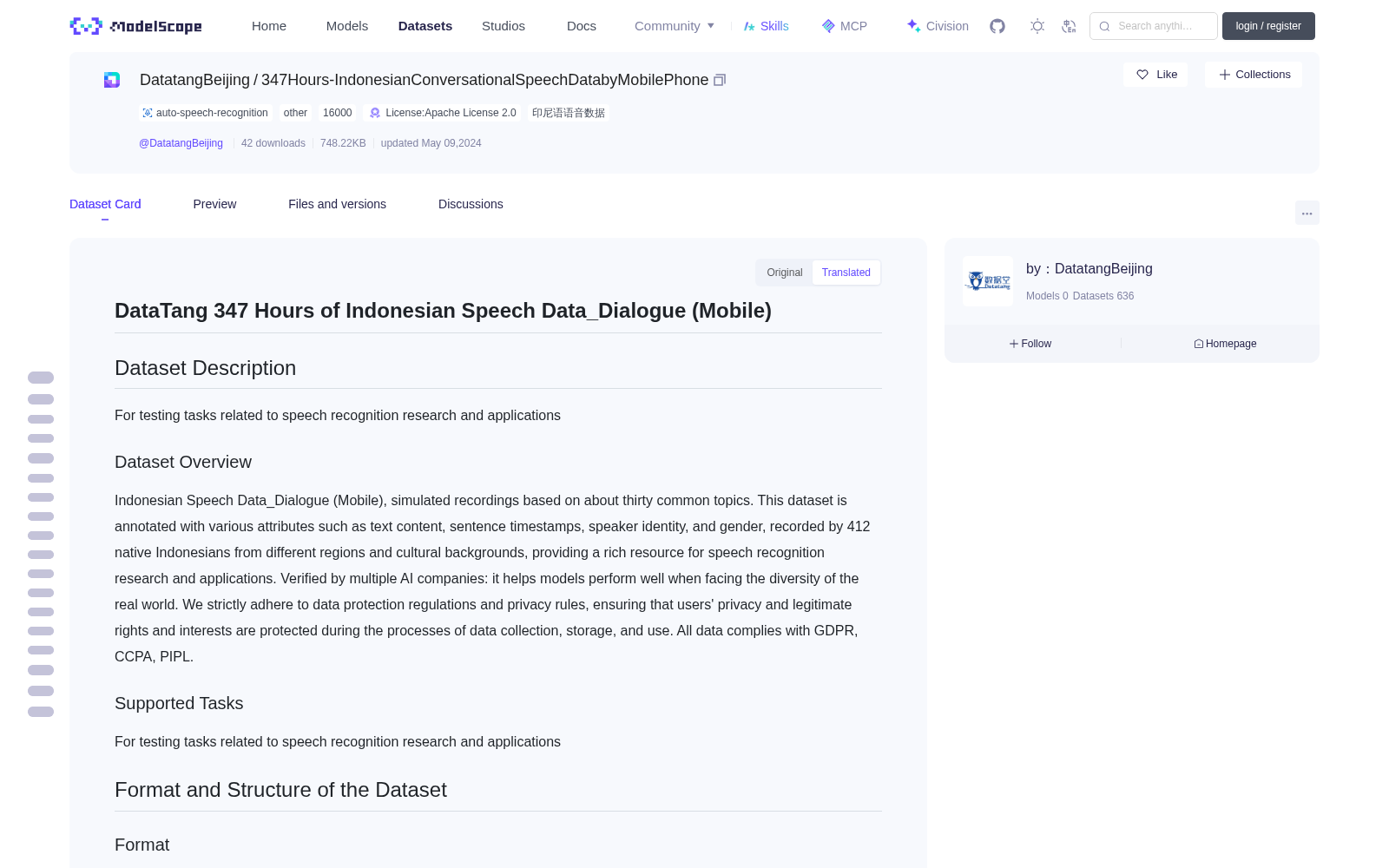This screenshot has width=1389, height=868.
Task: Click the 'Dataset Overview' heading
Action: [x=183, y=463]
